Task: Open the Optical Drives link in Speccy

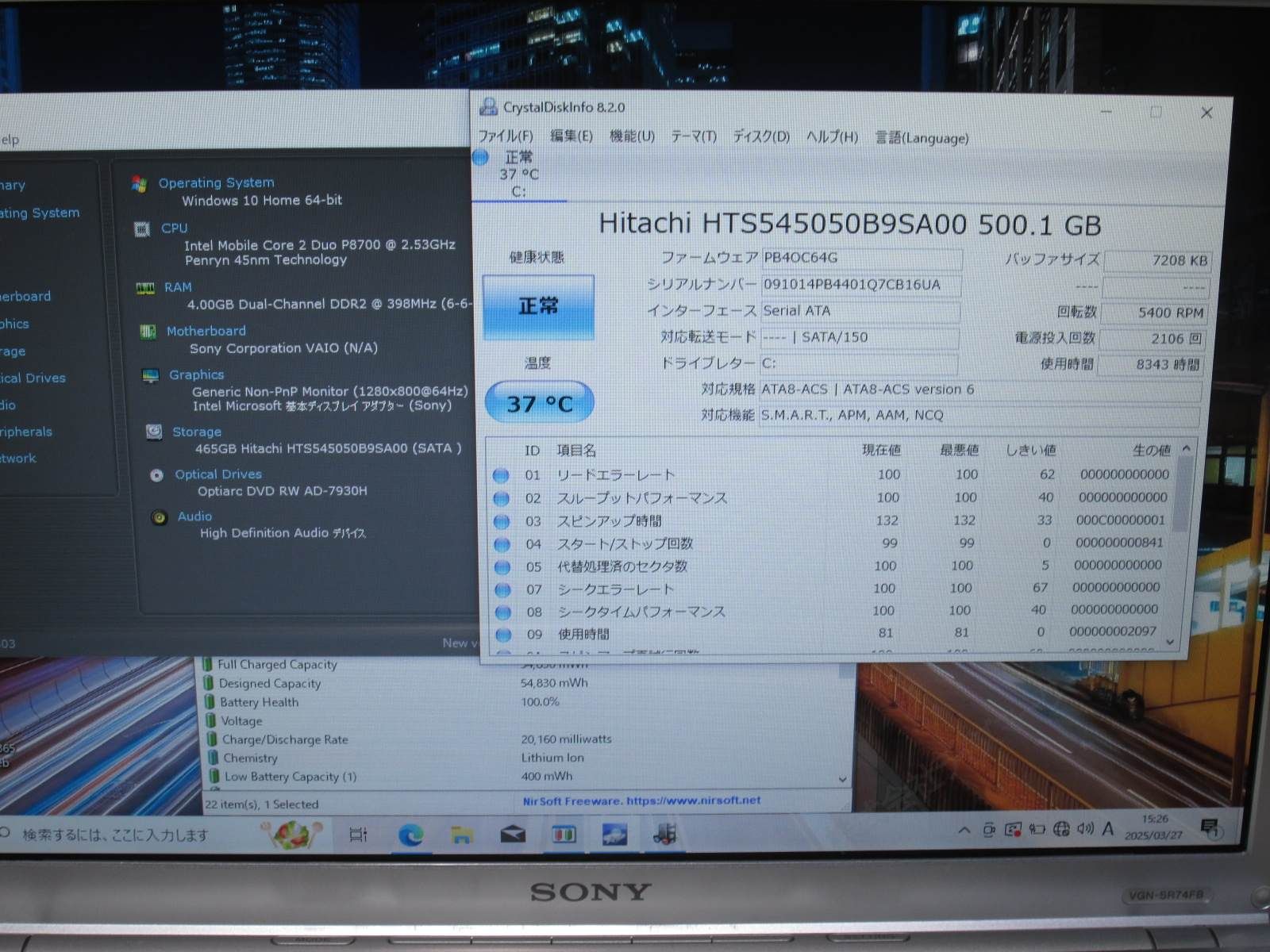Action: pyautogui.click(x=218, y=474)
